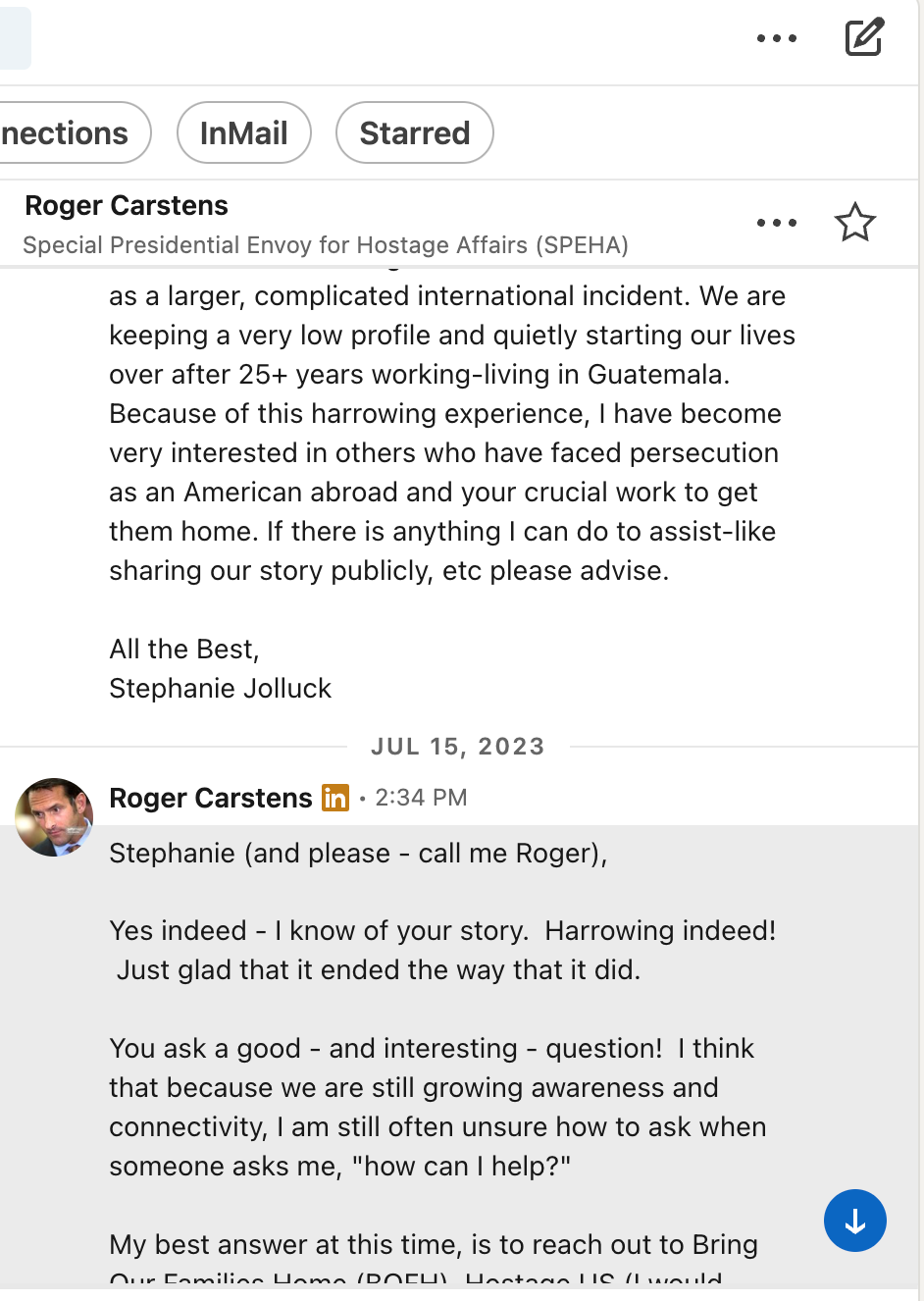Select the partially visible Connections filter
The image size is (924, 1301).
tap(67, 132)
